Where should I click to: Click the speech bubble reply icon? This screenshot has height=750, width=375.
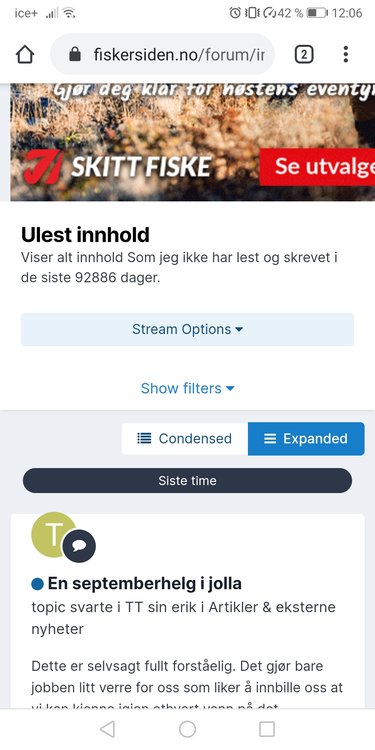tap(79, 546)
